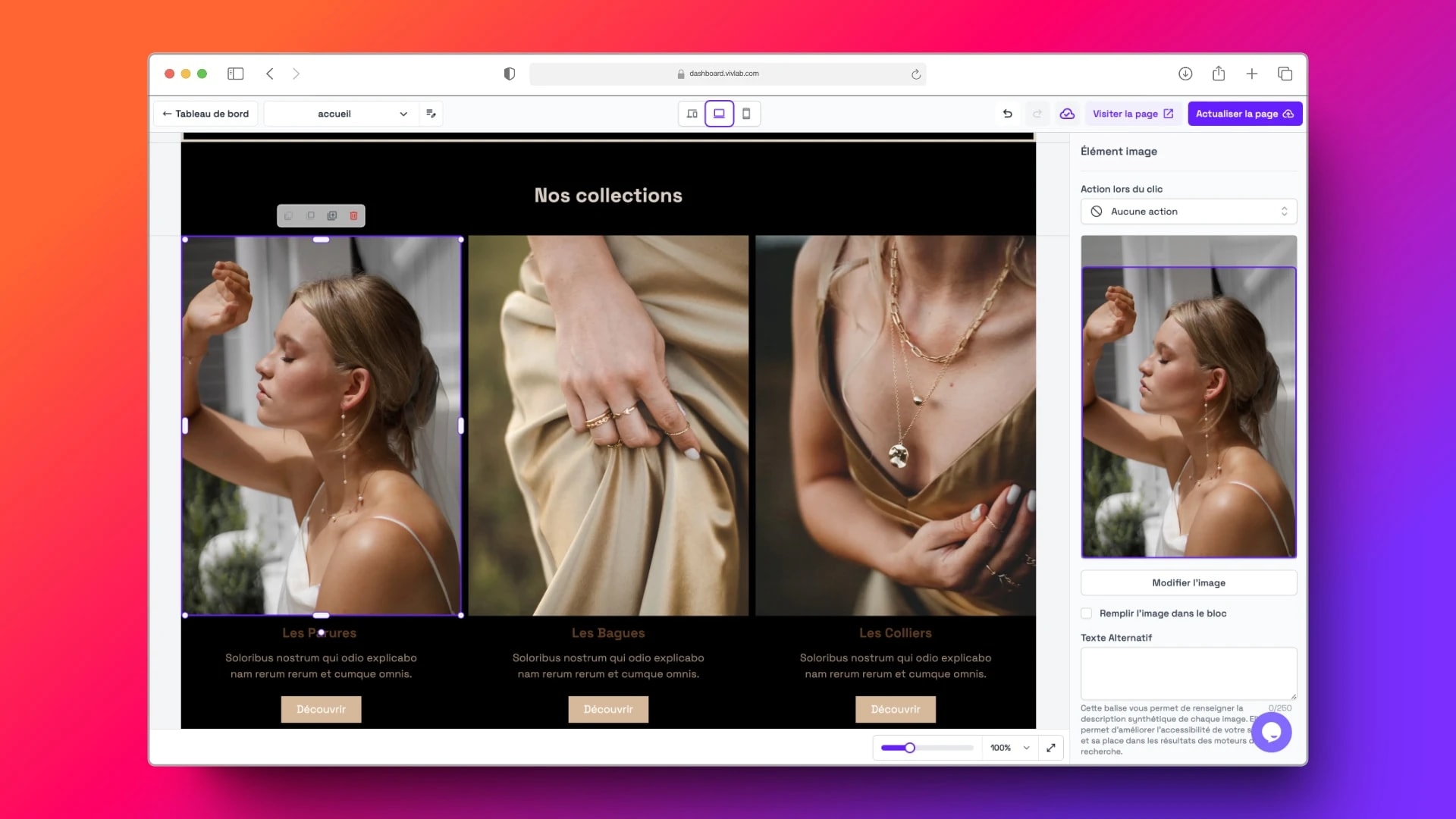Click the top resize handle of selected image

[x=321, y=240]
